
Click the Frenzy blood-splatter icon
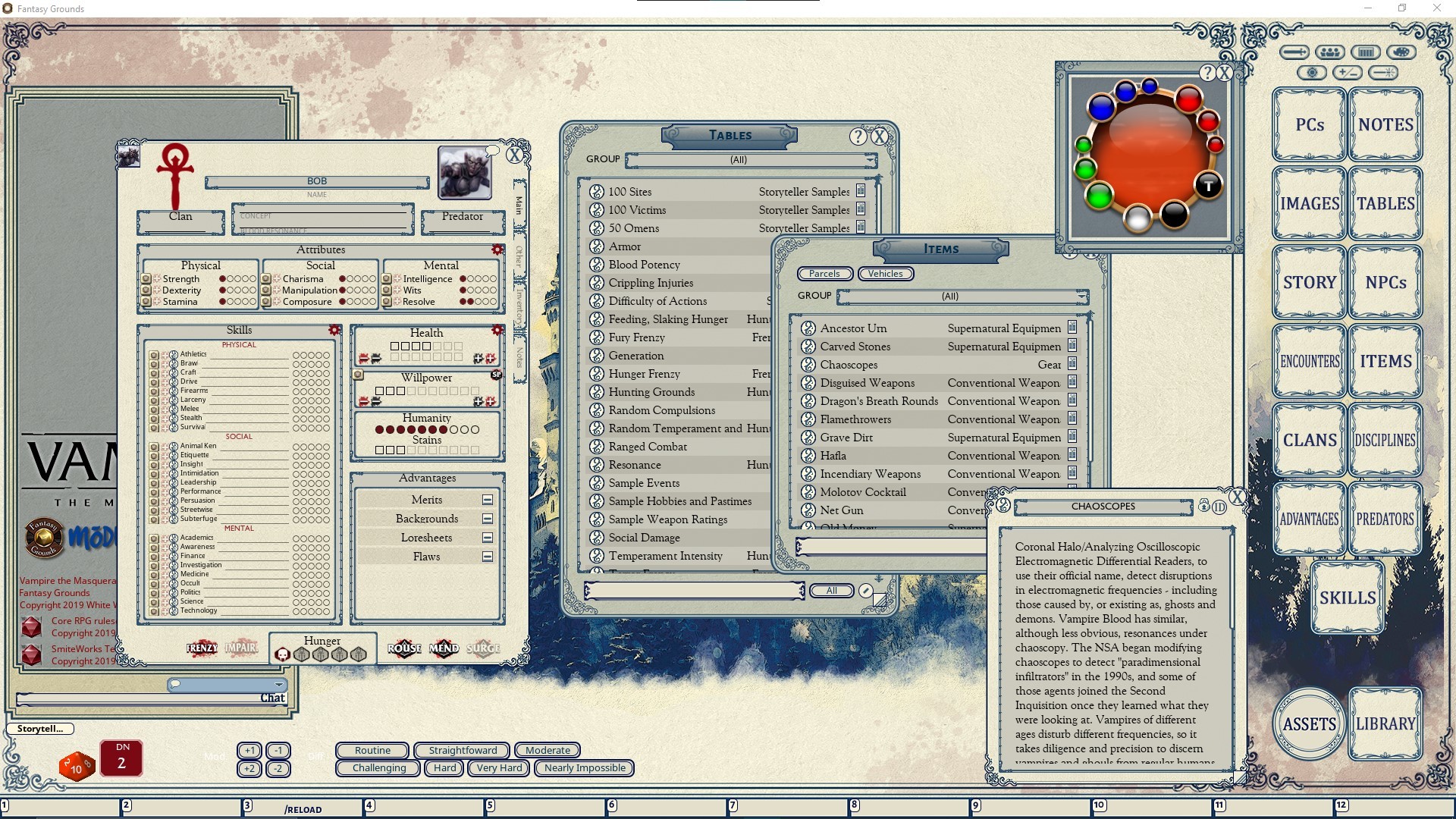[x=202, y=648]
